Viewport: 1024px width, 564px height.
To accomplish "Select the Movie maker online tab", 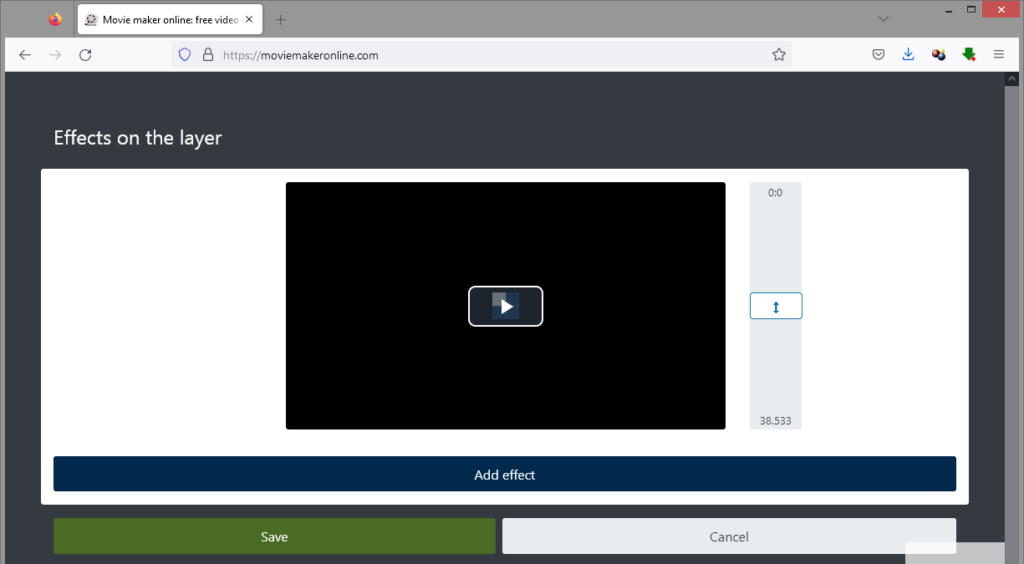I will click(x=160, y=20).
